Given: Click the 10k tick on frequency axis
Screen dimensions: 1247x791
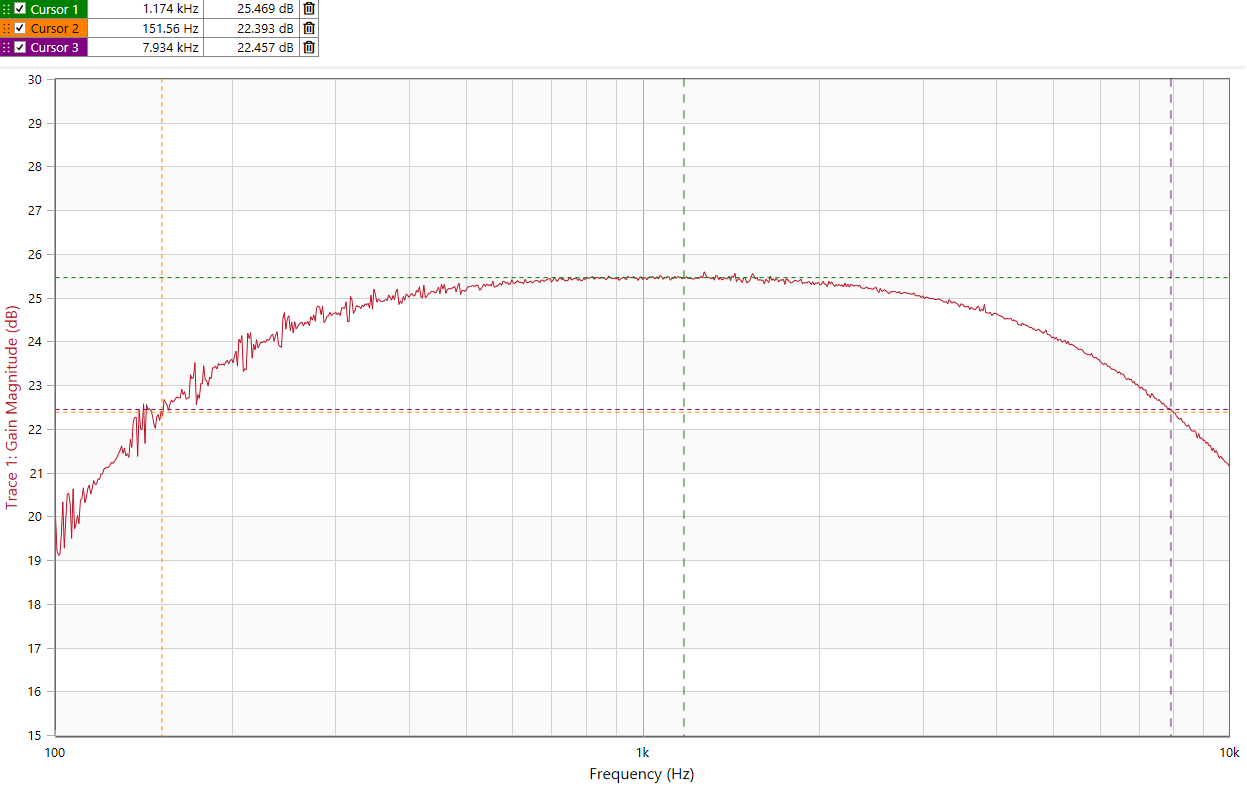Looking at the screenshot, I should [x=1229, y=751].
